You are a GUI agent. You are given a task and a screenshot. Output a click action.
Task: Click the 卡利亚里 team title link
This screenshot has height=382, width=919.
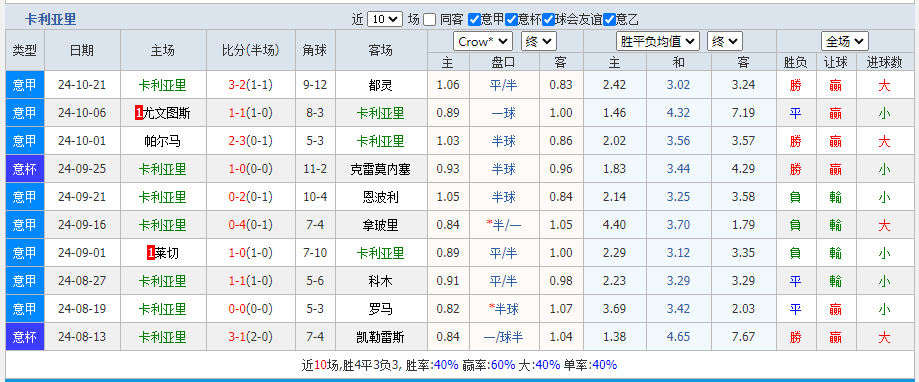[50, 19]
